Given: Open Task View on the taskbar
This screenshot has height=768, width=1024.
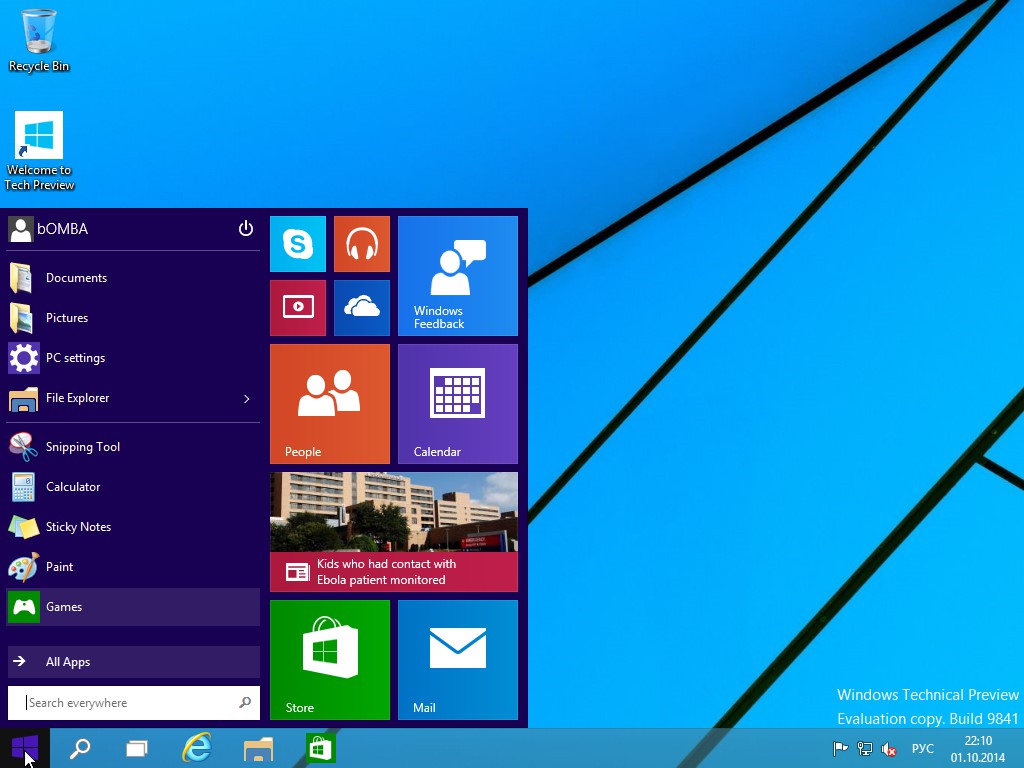Looking at the screenshot, I should pos(136,748).
